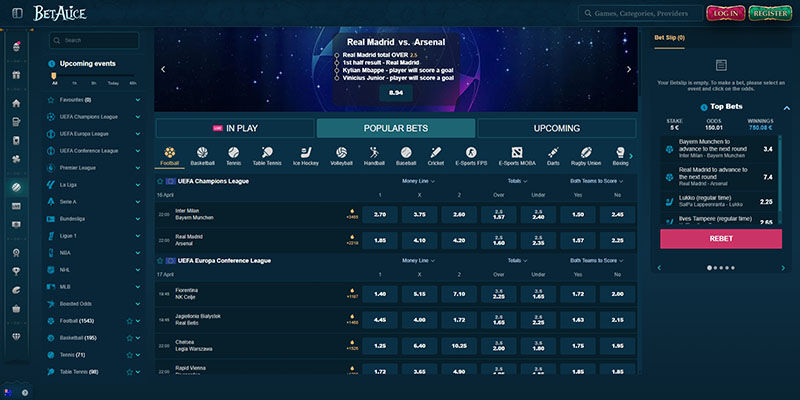
Task: Open Conference League Both Teams to Score dropdown
Action: click(x=596, y=261)
